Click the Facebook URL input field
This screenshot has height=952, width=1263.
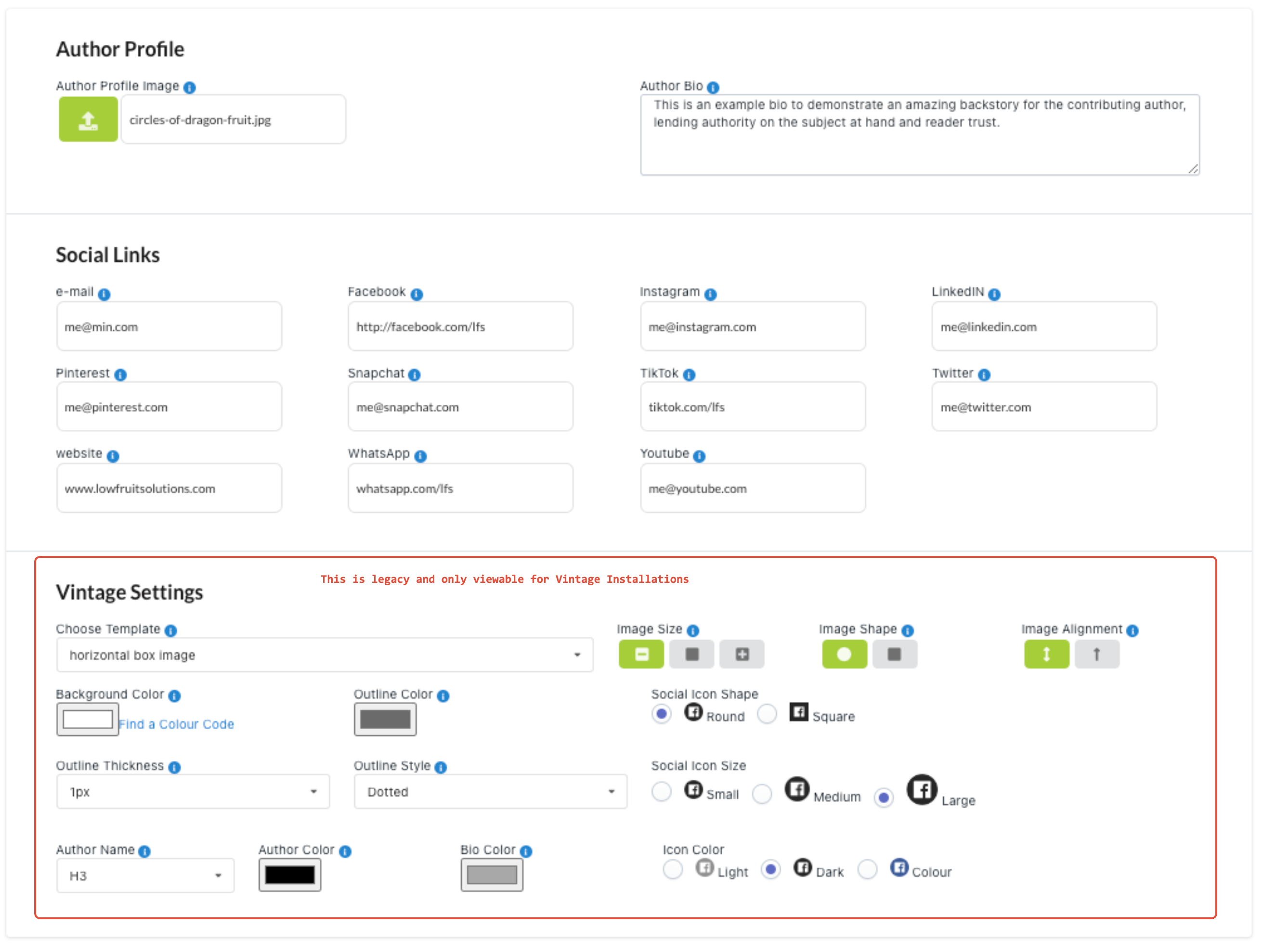pos(460,327)
